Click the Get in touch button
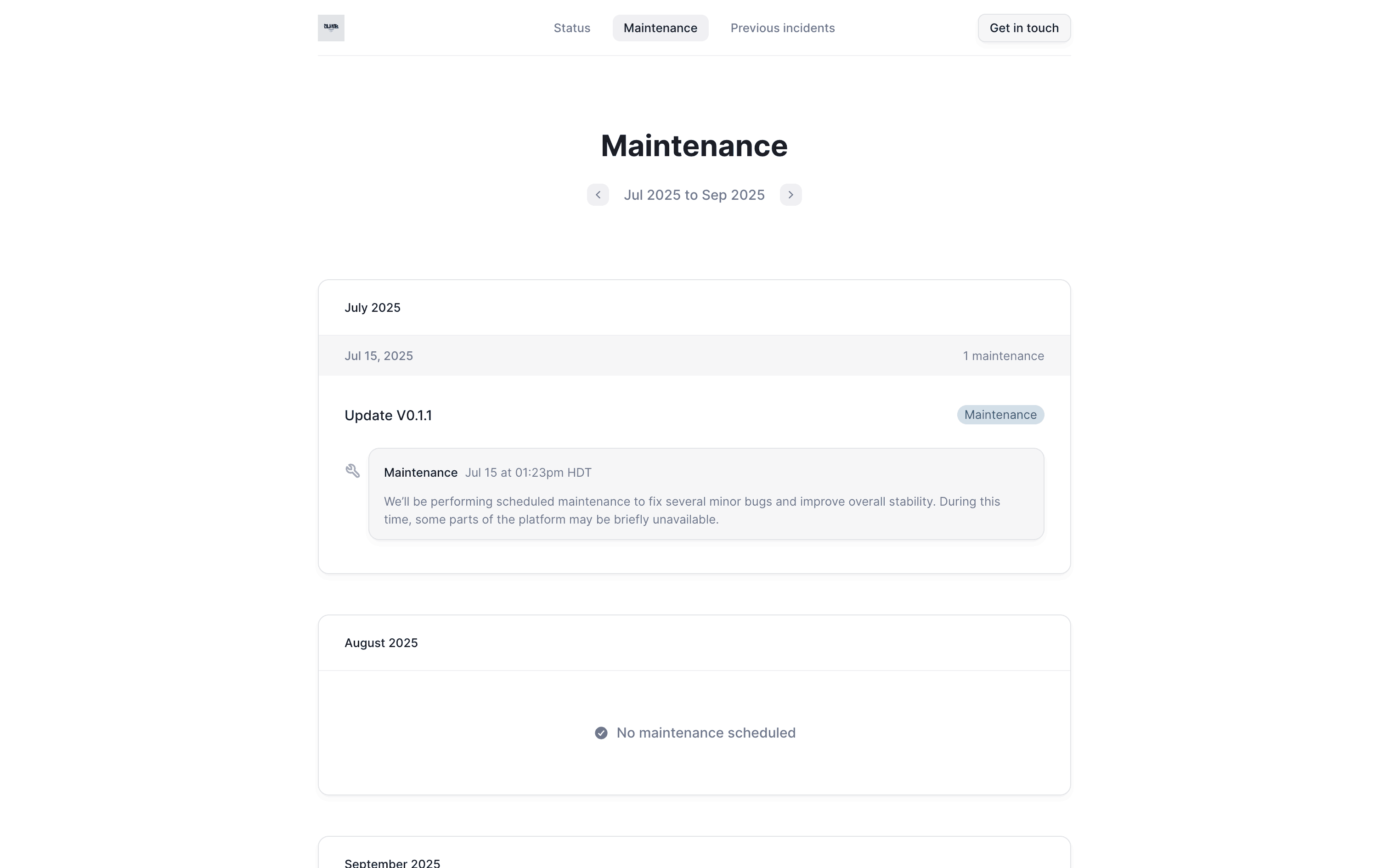The height and width of the screenshot is (868, 1389). click(x=1024, y=28)
